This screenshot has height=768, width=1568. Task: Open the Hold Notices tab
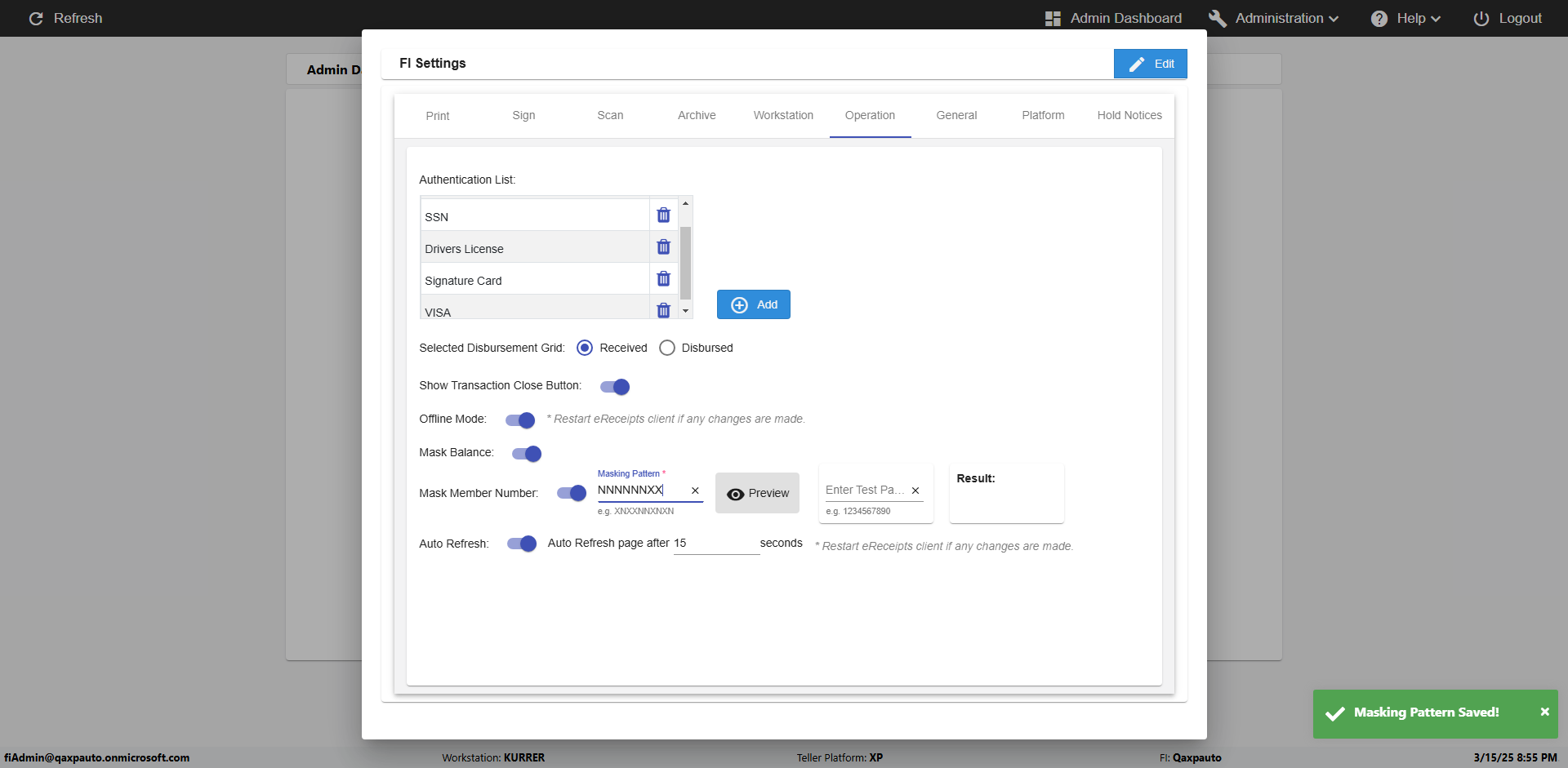point(1129,115)
